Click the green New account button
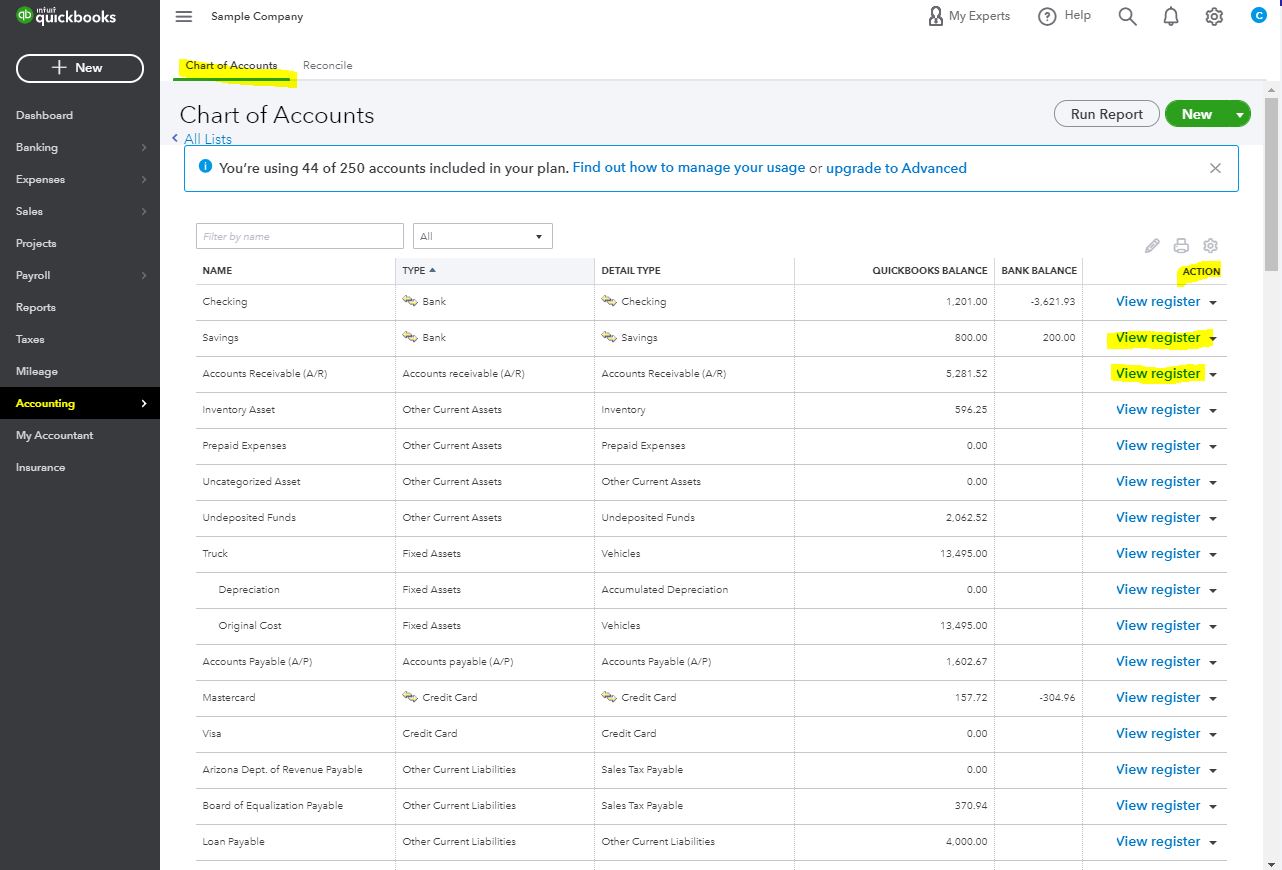The image size is (1282, 870). coord(1197,114)
